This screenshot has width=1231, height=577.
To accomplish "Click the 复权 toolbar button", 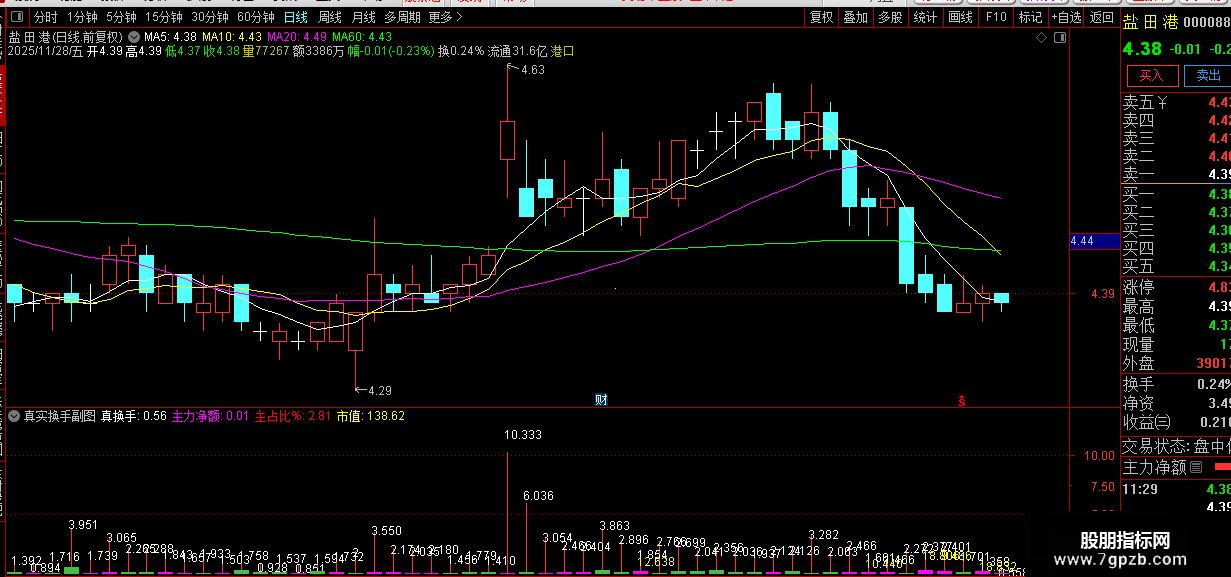I will pyautogui.click(x=822, y=17).
